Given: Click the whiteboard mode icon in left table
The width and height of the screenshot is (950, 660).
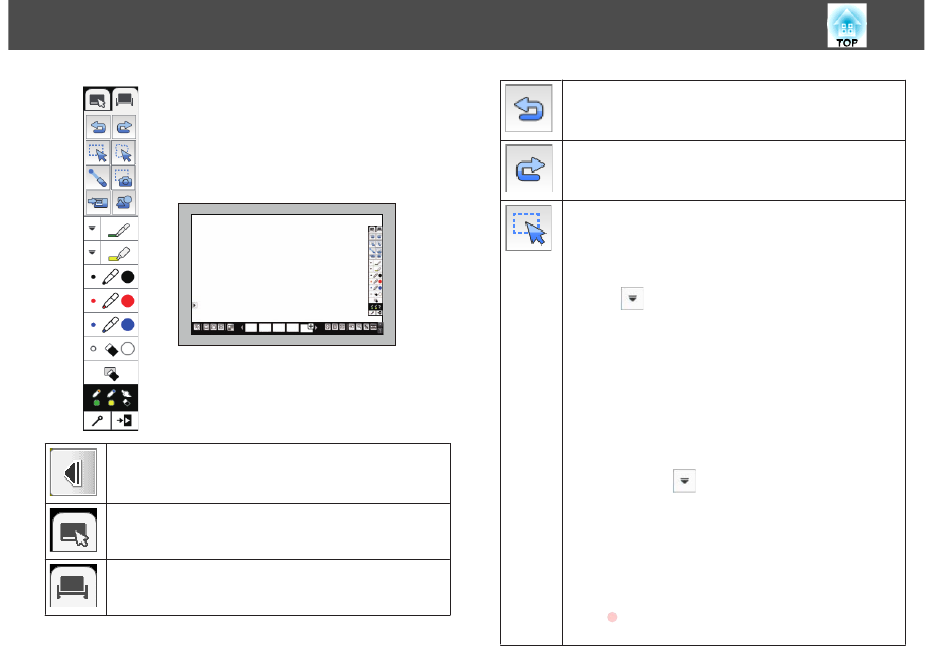Looking at the screenshot, I should pos(73,587).
